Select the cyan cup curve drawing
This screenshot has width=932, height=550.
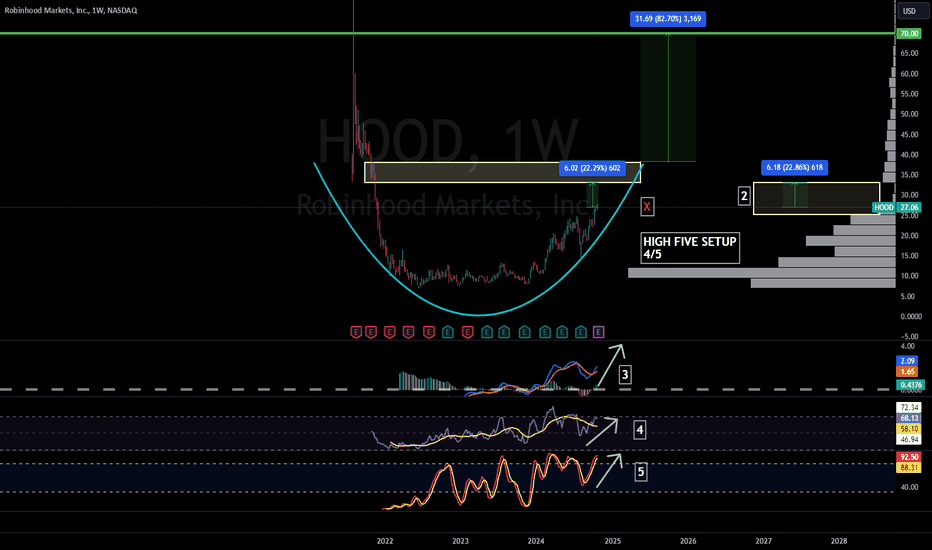[x=479, y=315]
